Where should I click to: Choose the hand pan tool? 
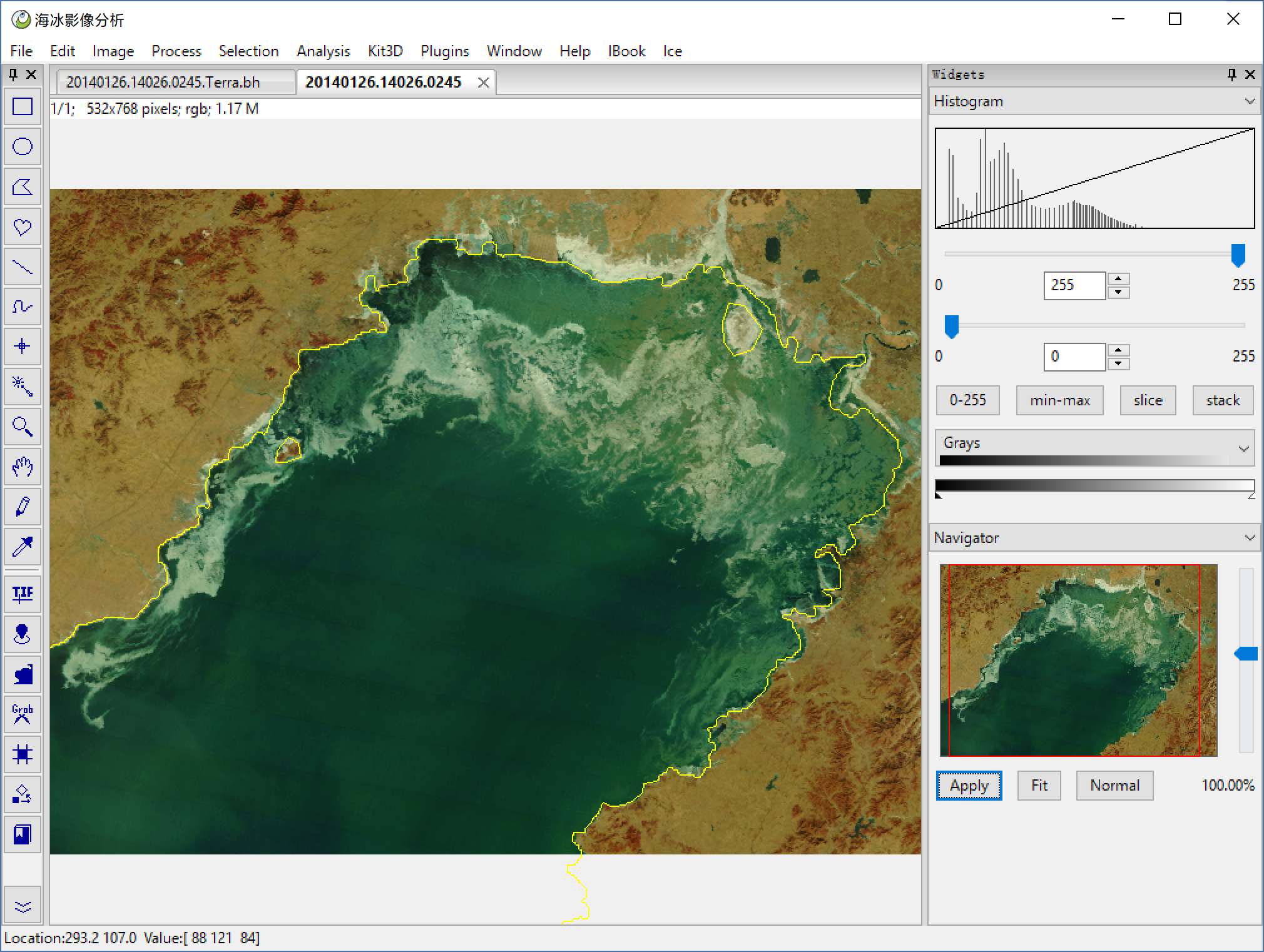[23, 467]
